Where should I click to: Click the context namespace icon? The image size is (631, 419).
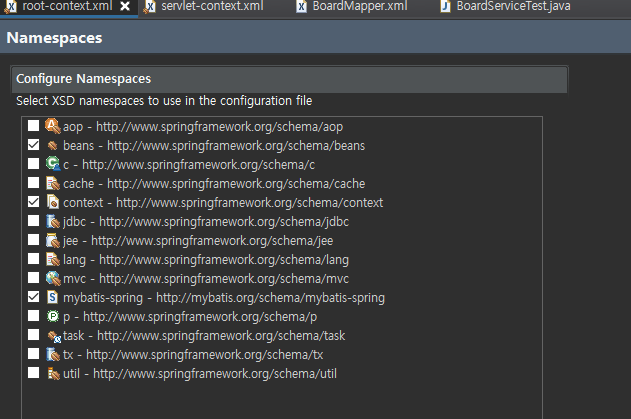click(53, 202)
